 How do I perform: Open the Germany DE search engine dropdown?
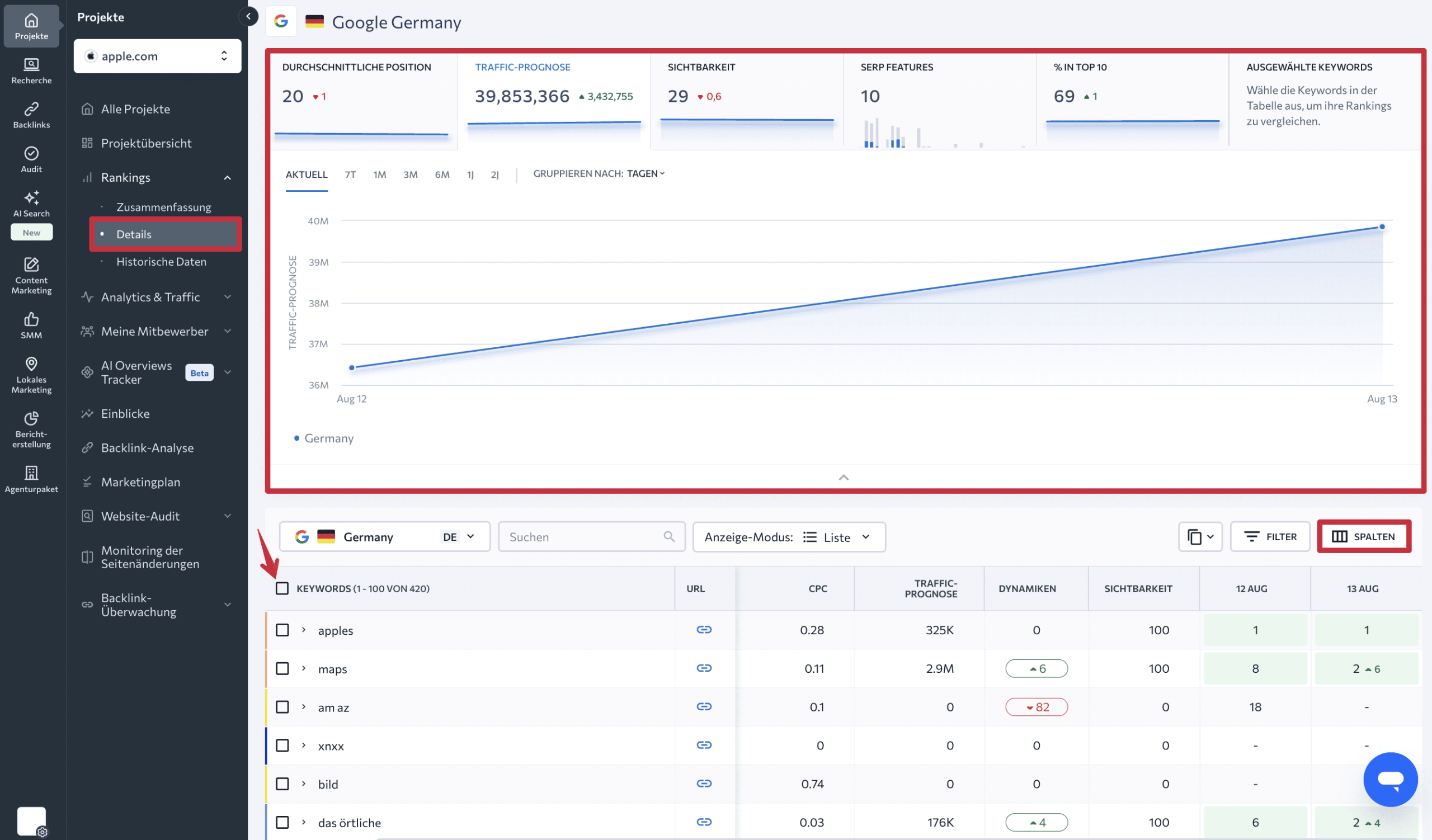(385, 537)
